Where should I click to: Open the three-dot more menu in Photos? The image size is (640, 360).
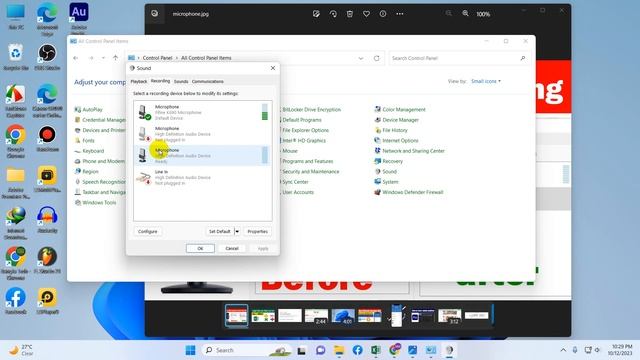click(x=400, y=14)
